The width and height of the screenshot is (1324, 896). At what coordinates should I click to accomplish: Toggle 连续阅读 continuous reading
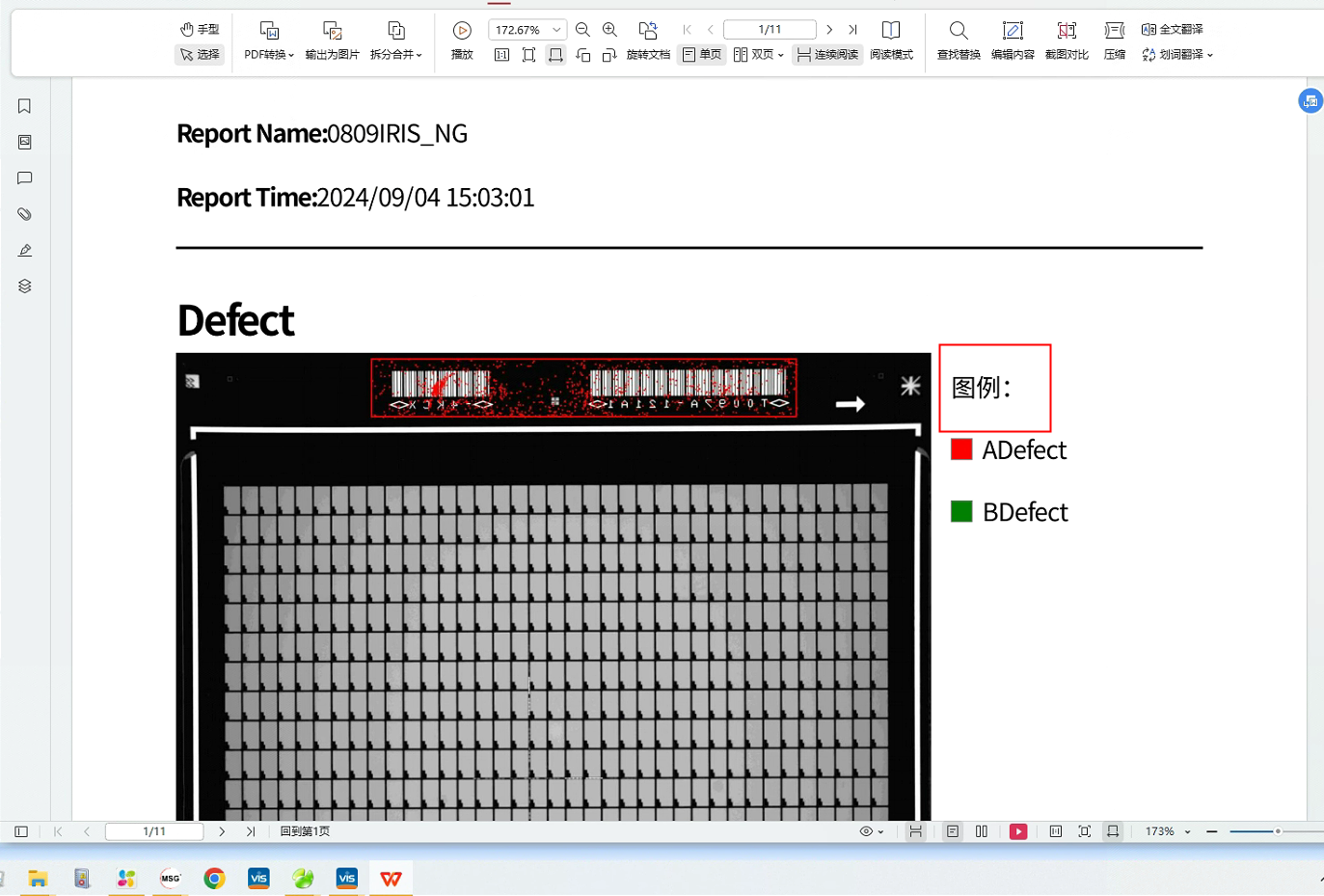(827, 55)
